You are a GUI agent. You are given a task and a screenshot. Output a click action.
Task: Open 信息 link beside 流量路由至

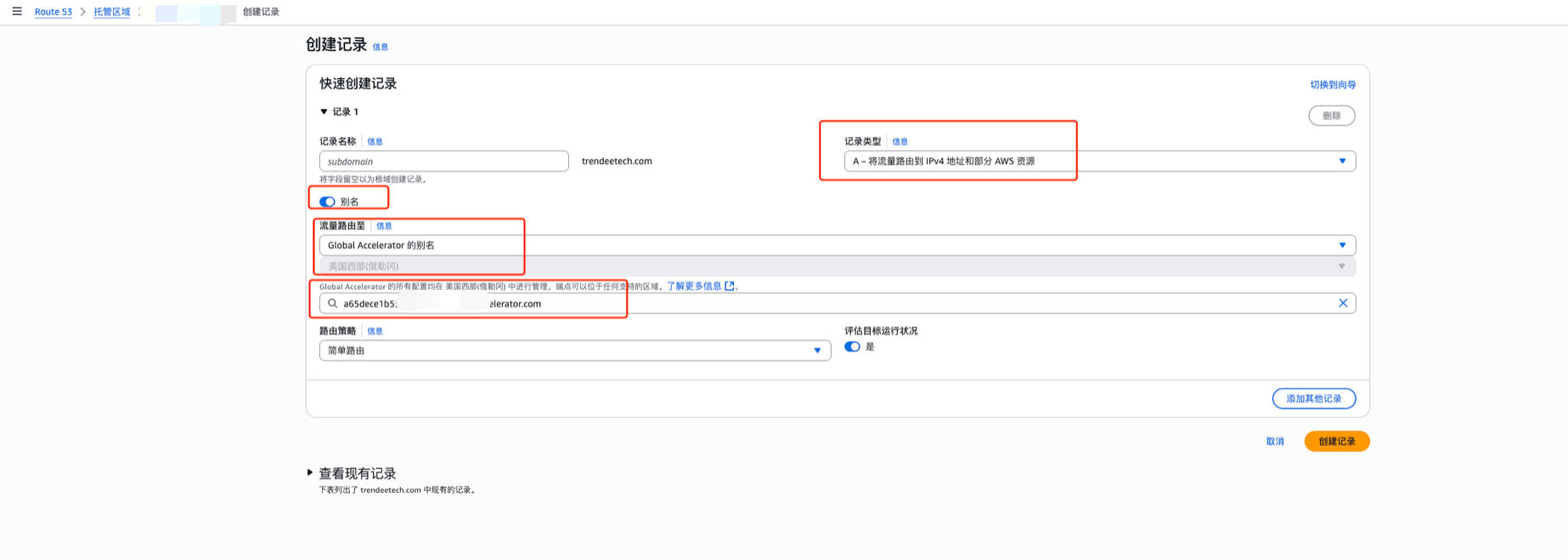384,226
